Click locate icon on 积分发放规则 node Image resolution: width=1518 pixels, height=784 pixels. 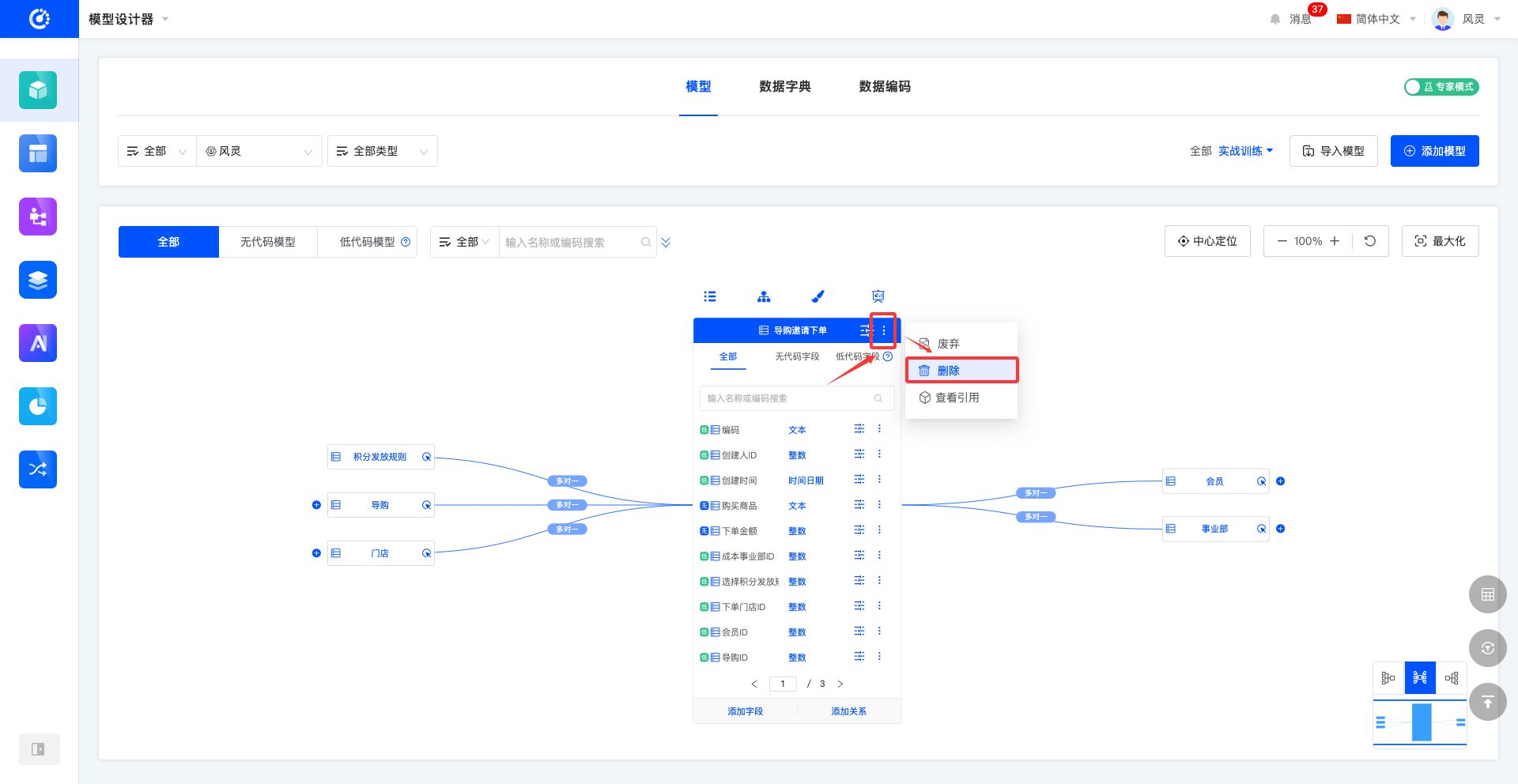pyautogui.click(x=426, y=457)
